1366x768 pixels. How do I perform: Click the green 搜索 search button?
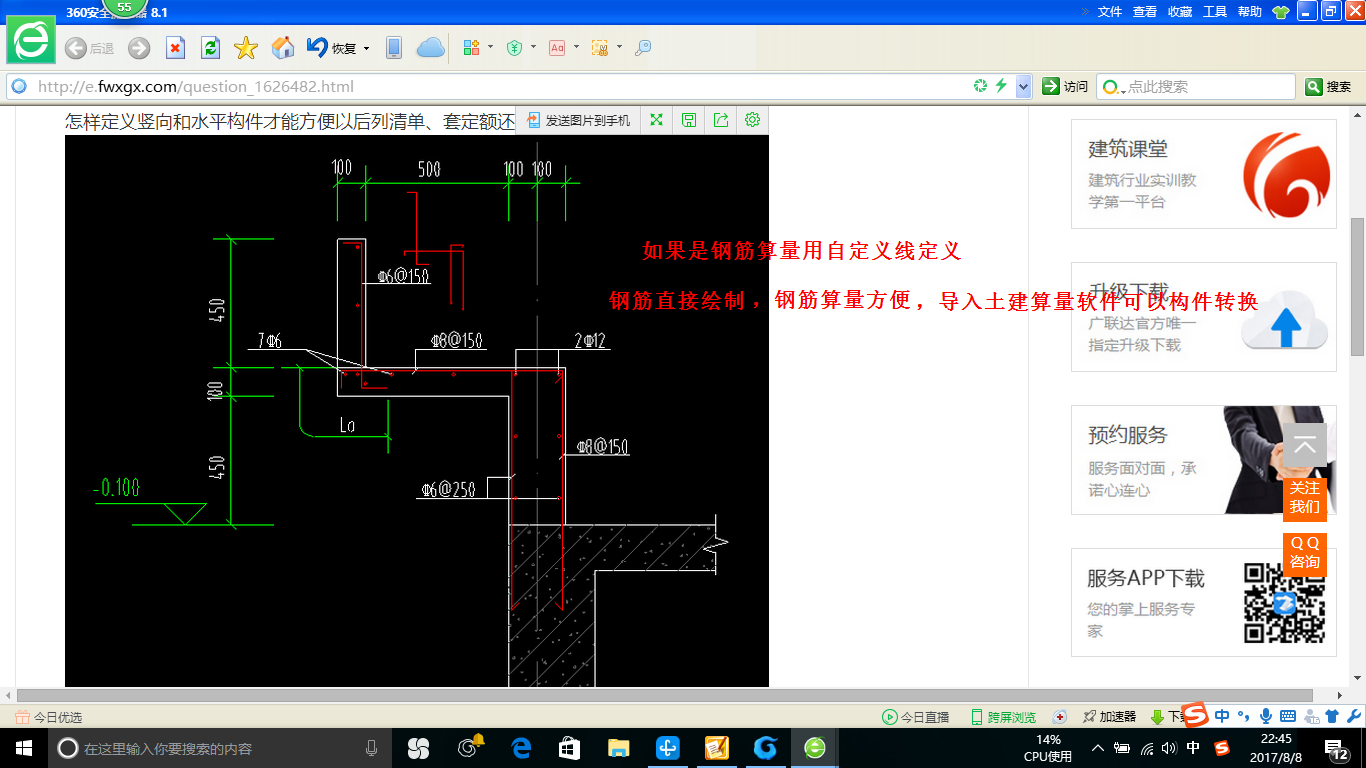point(1329,87)
